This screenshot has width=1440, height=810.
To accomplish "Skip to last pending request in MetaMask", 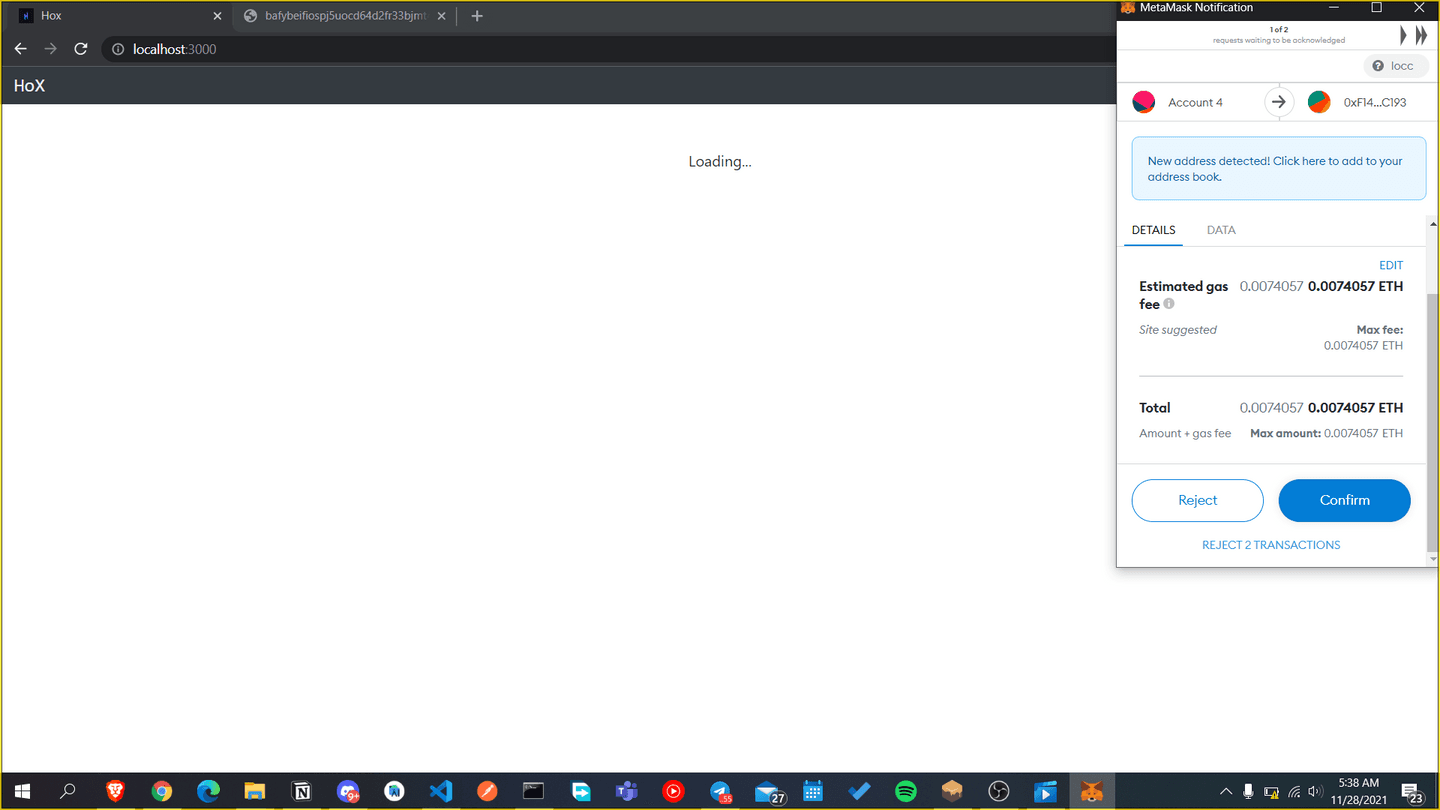I will [x=1421, y=36].
